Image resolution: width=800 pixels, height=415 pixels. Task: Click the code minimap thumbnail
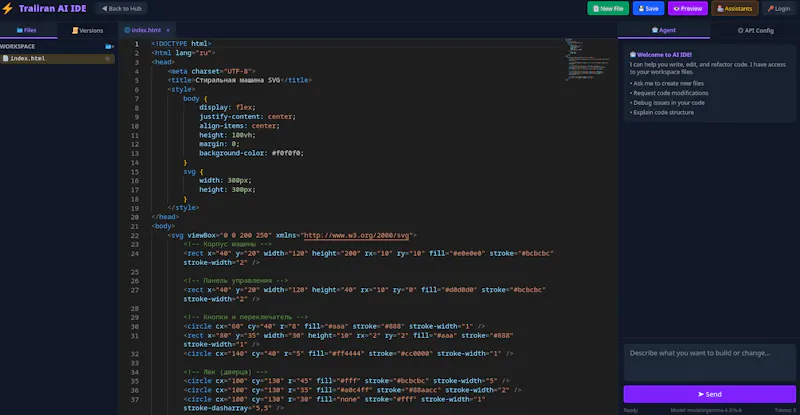tap(587, 60)
